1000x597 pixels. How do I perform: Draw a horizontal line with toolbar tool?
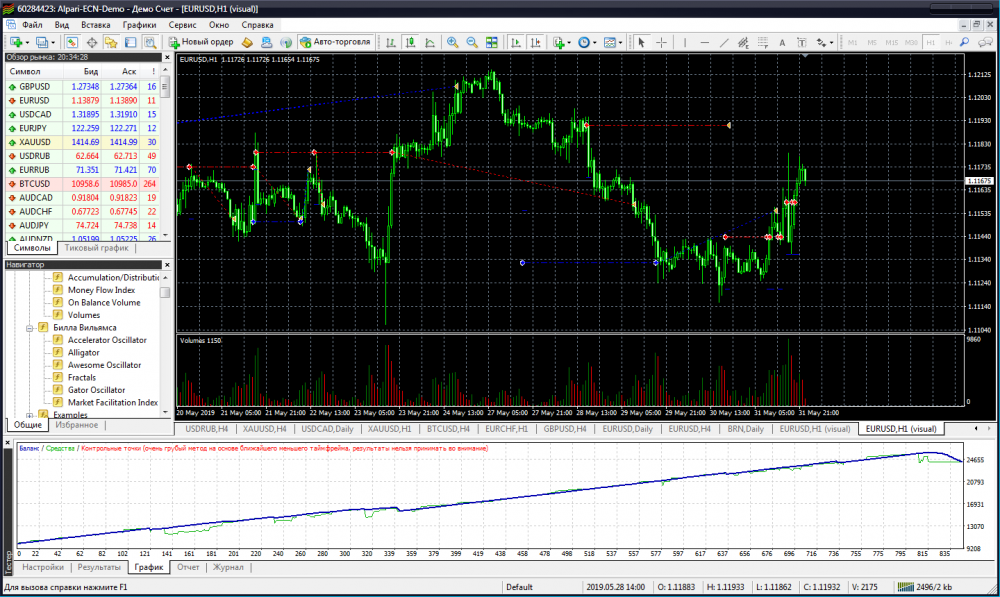pyautogui.click(x=705, y=42)
